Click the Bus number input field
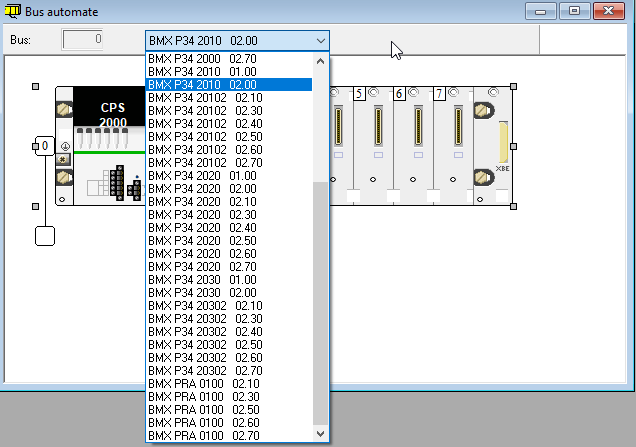This screenshot has height=447, width=636. click(x=83, y=40)
